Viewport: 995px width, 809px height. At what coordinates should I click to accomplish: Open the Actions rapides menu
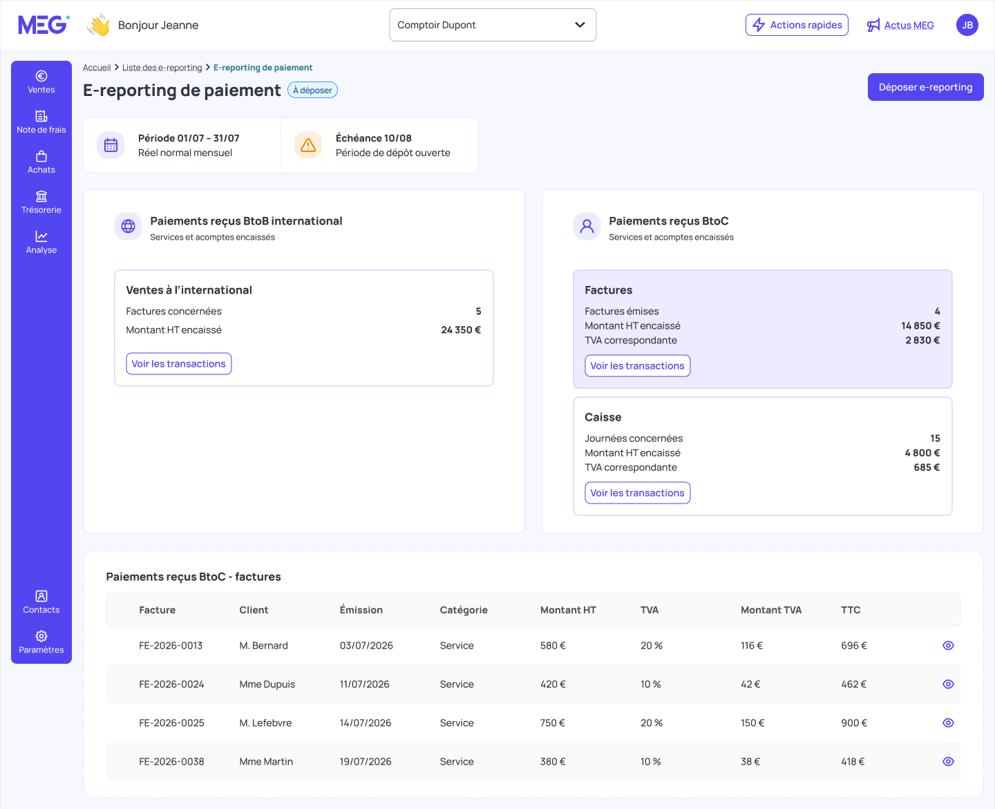point(796,25)
